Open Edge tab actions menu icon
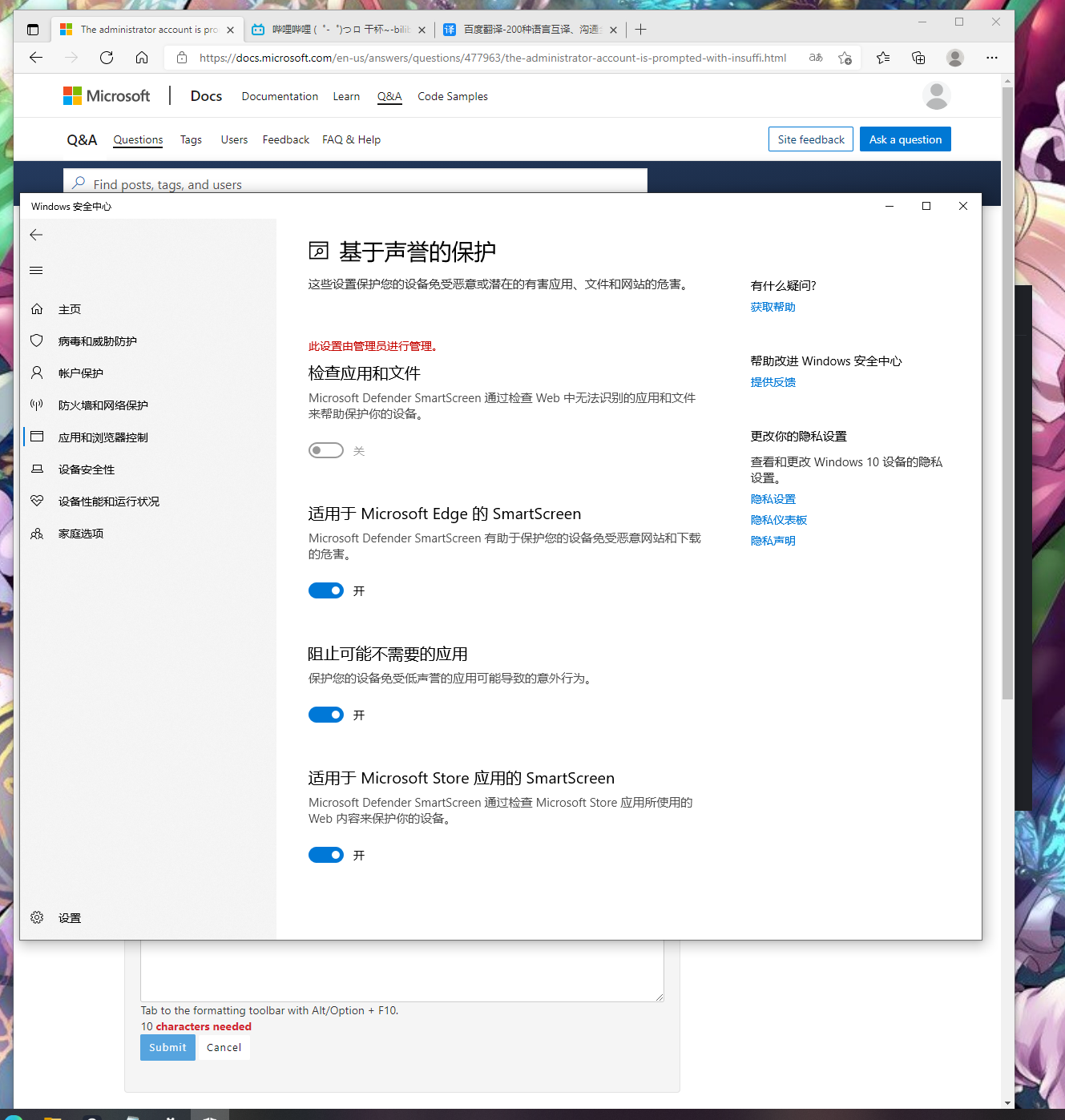1065x1120 pixels. pyautogui.click(x=33, y=30)
